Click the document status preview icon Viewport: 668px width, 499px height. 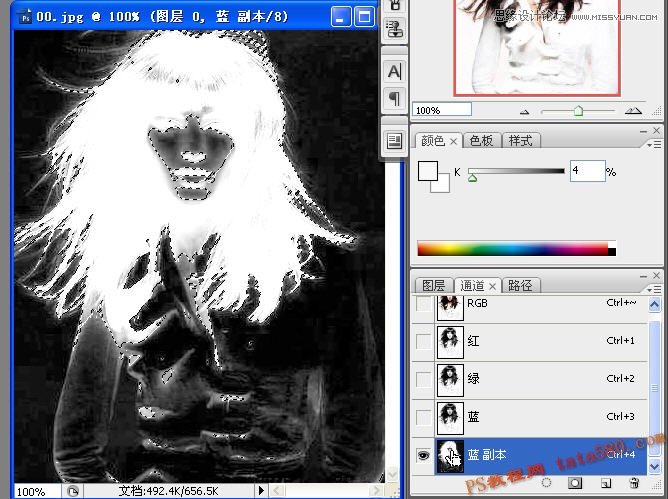[72, 491]
